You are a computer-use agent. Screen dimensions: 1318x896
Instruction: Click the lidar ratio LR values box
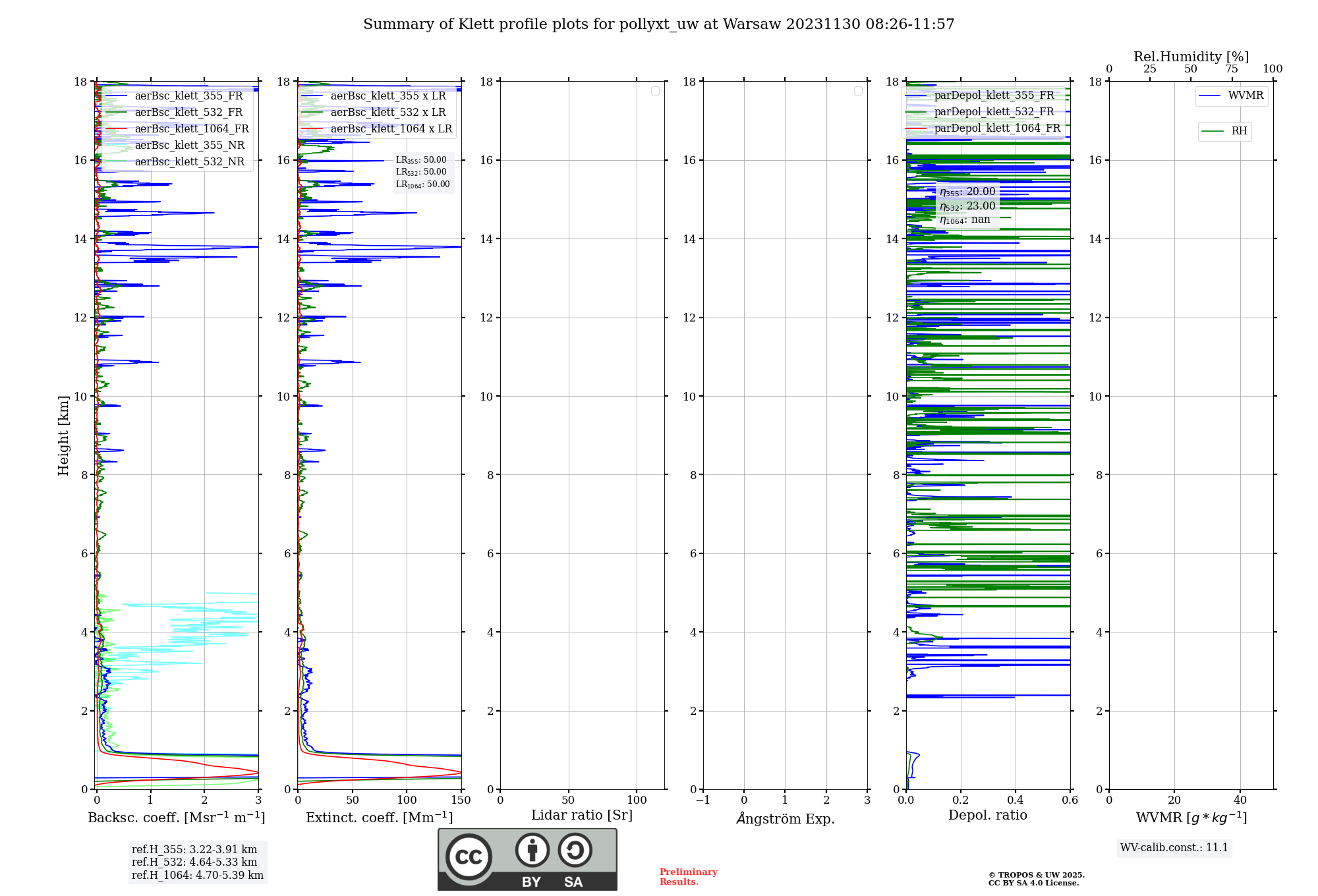(x=422, y=172)
